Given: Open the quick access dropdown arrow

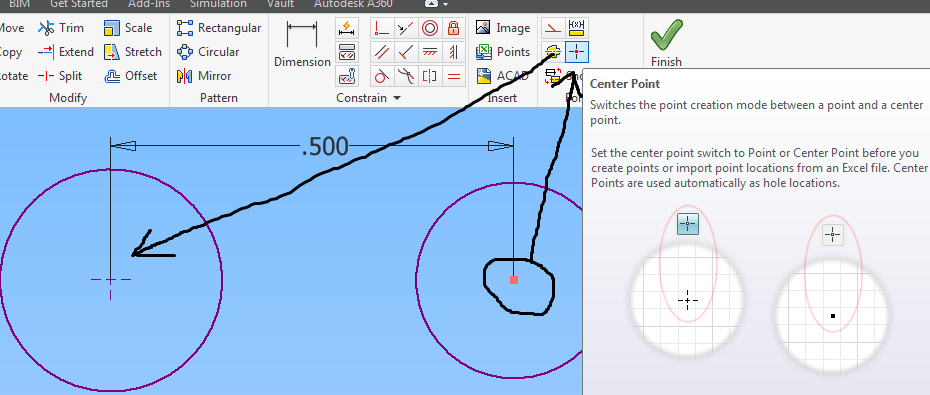Looking at the screenshot, I should pos(445,4).
